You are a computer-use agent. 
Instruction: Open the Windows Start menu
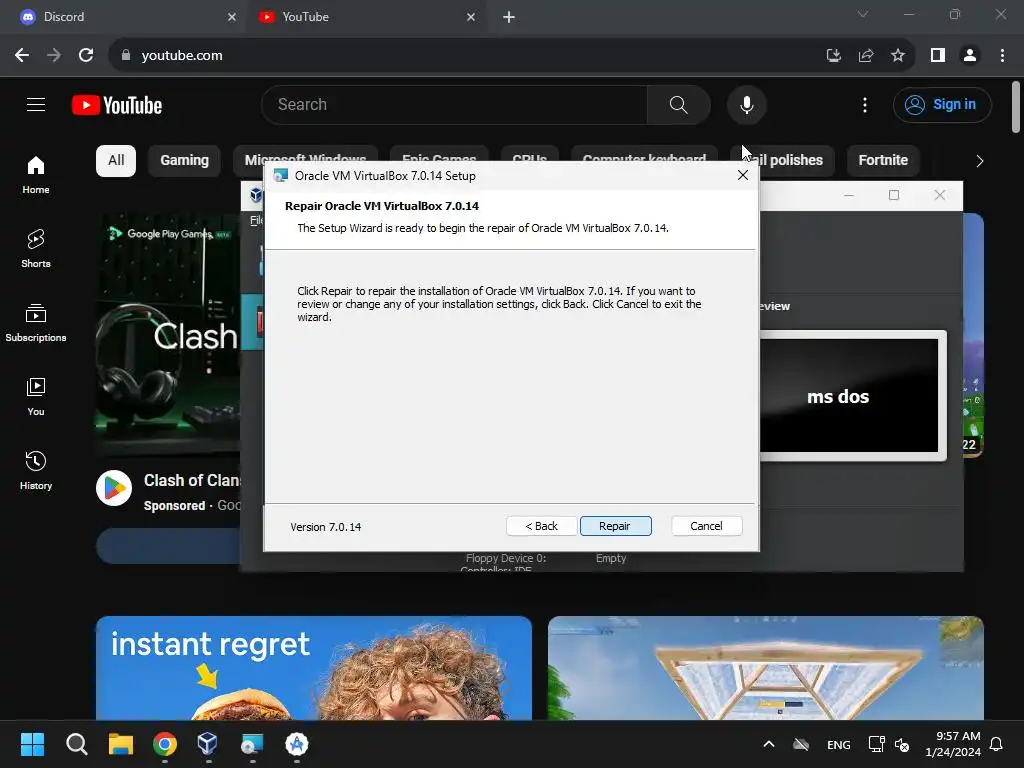point(32,744)
